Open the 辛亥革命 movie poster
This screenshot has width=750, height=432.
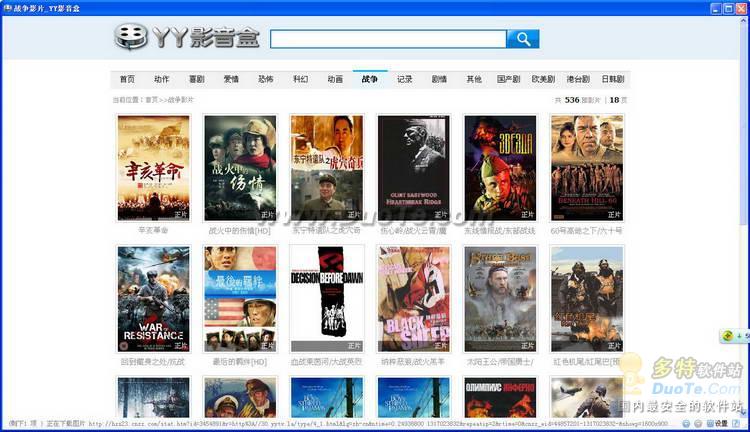click(x=153, y=168)
